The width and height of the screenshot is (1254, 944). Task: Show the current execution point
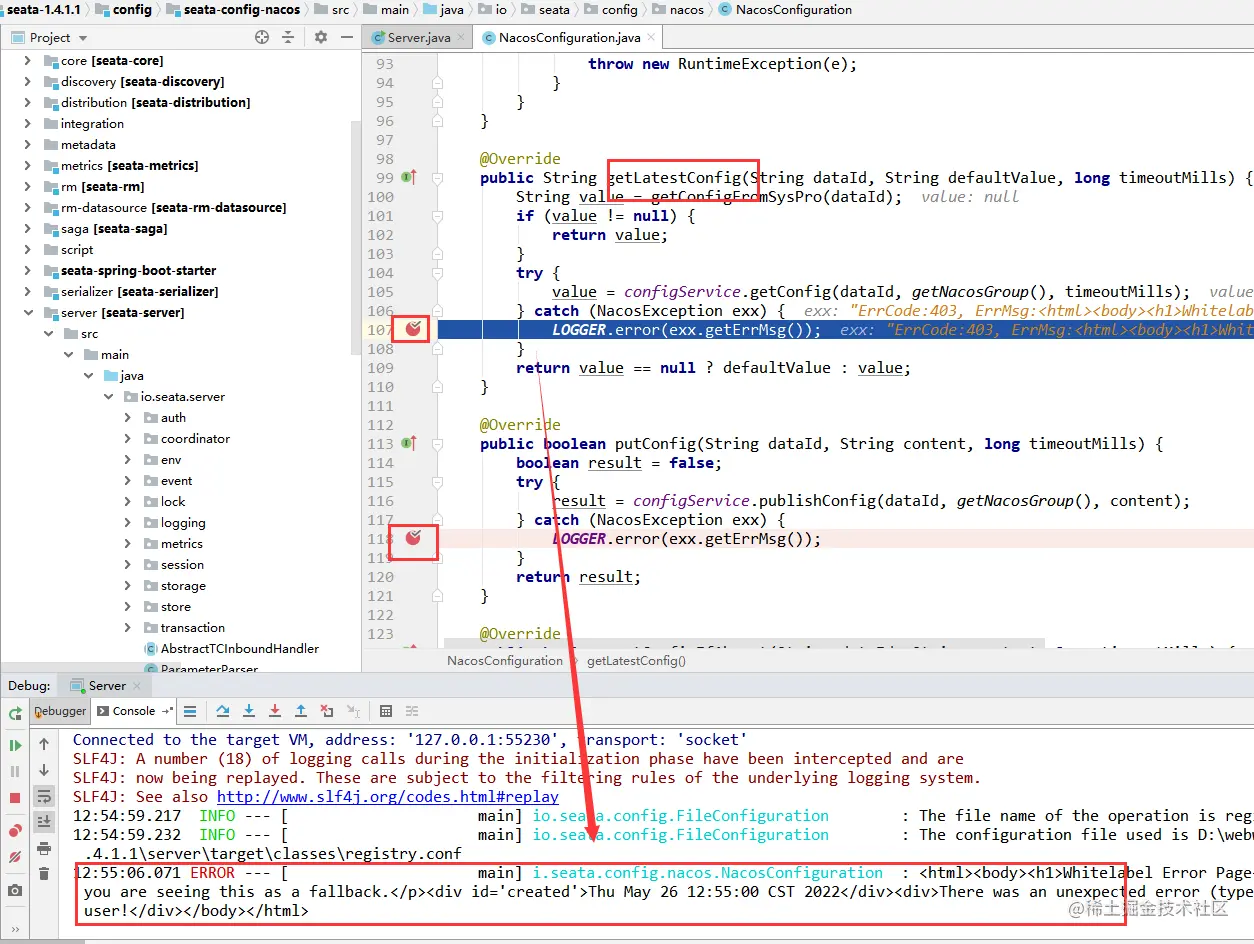(x=190, y=711)
